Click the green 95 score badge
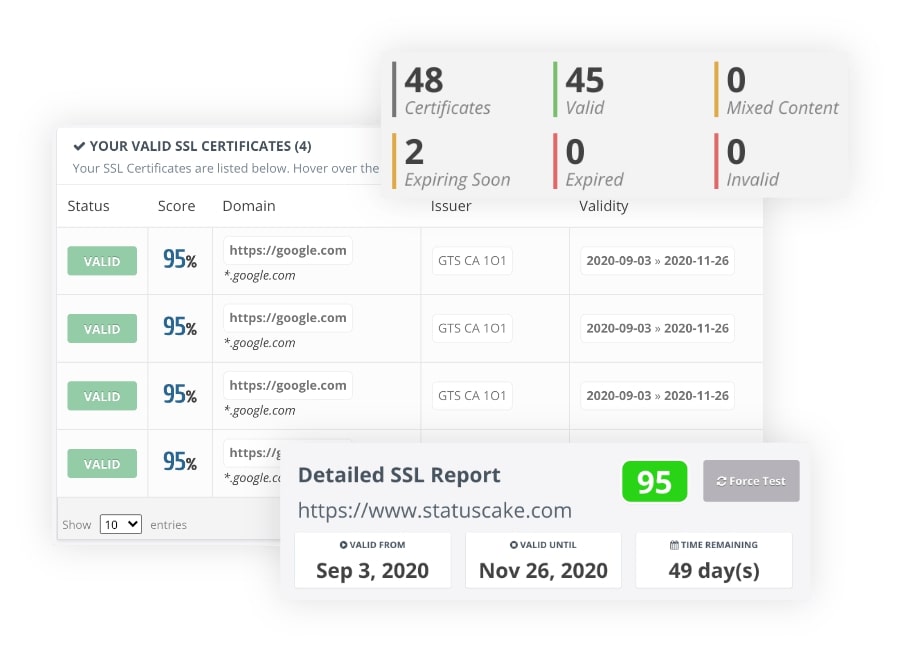This screenshot has height=652, width=900. tap(654, 482)
